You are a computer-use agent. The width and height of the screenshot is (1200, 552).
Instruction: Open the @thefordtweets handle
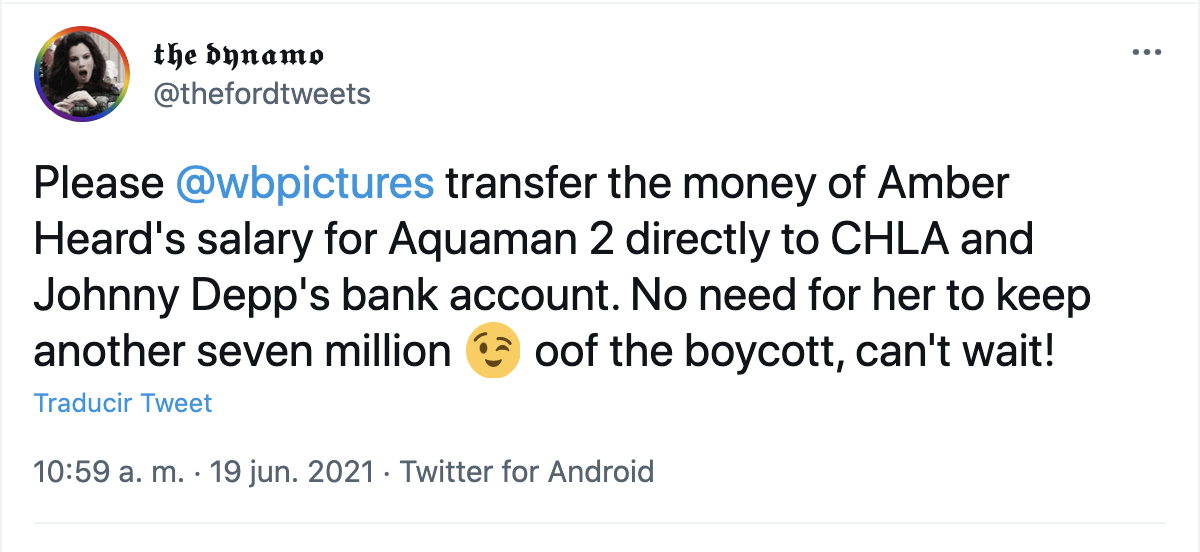tap(261, 94)
